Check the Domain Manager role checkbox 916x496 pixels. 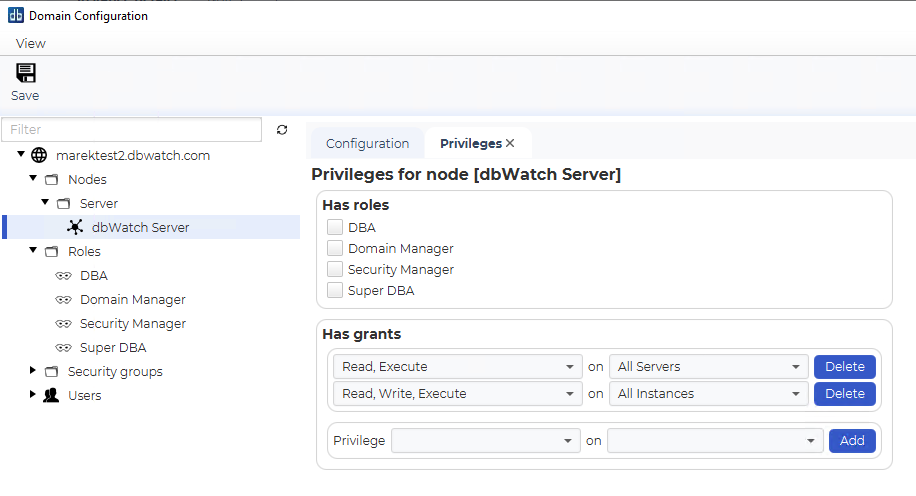point(335,248)
